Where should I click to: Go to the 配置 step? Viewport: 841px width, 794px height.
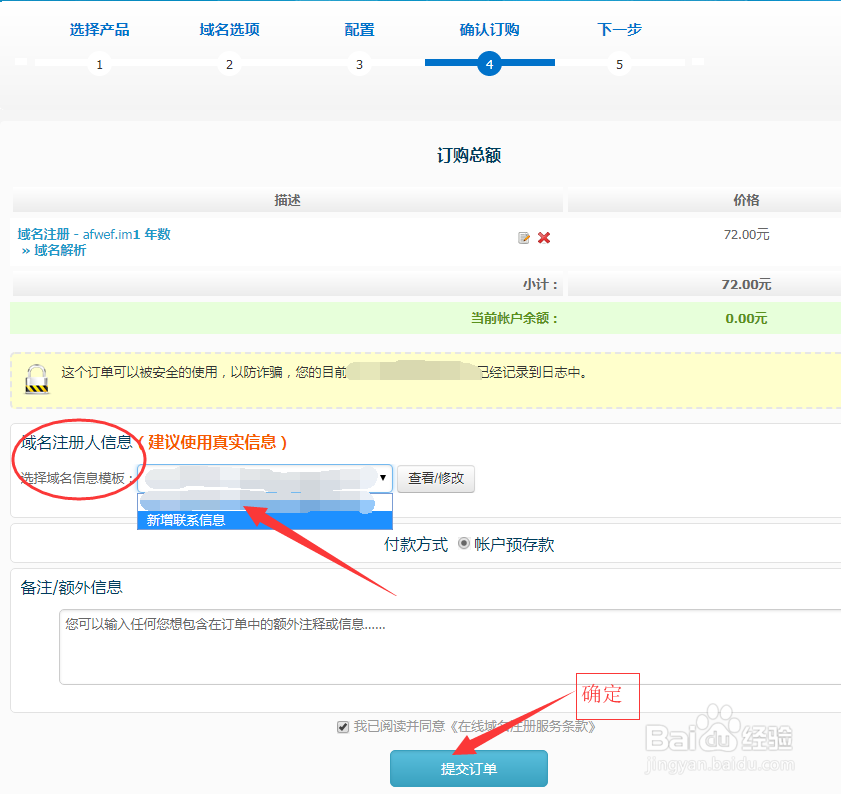359,30
